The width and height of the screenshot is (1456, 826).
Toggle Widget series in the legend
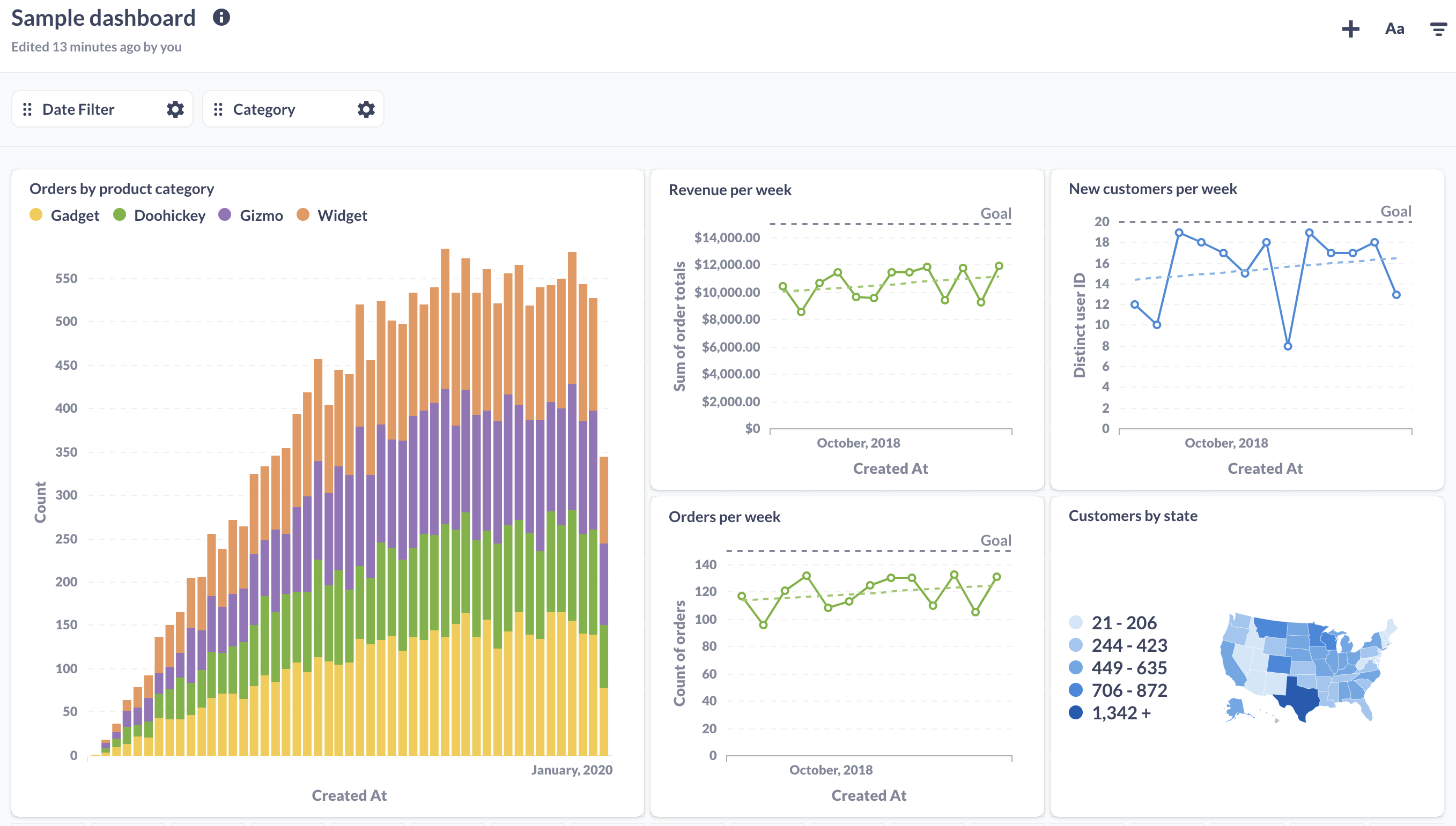[332, 215]
